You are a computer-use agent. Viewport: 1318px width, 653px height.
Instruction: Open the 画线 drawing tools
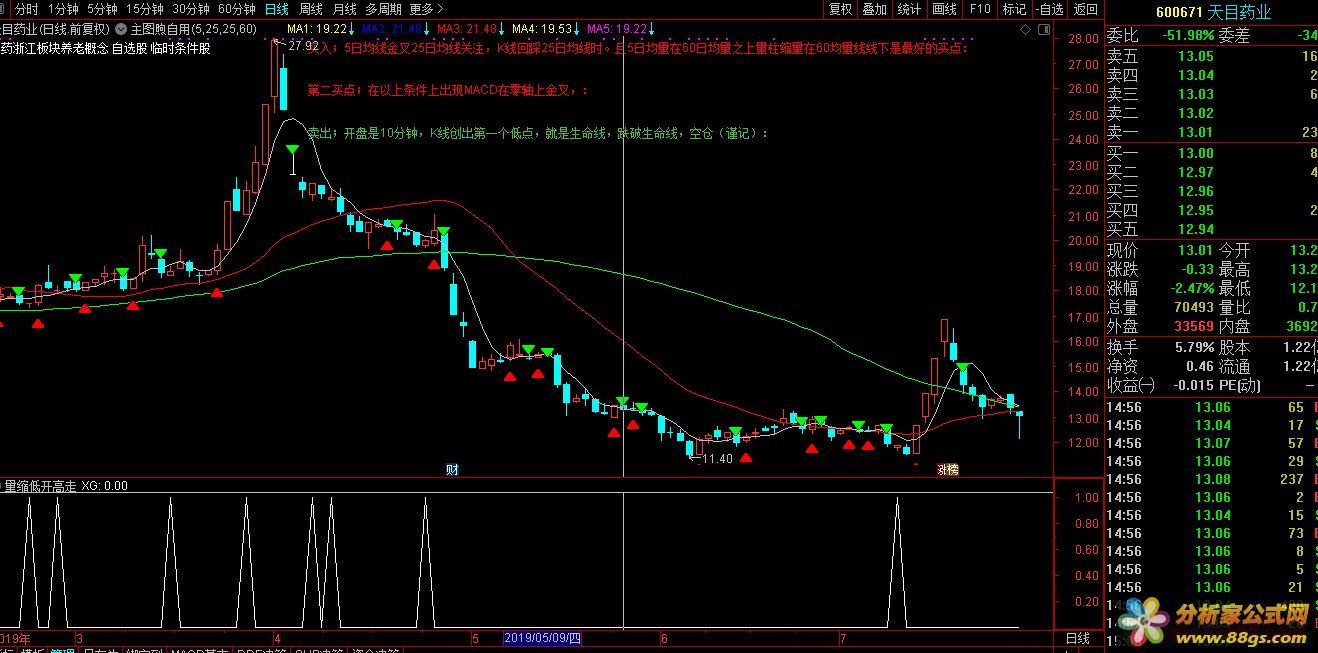coord(944,9)
